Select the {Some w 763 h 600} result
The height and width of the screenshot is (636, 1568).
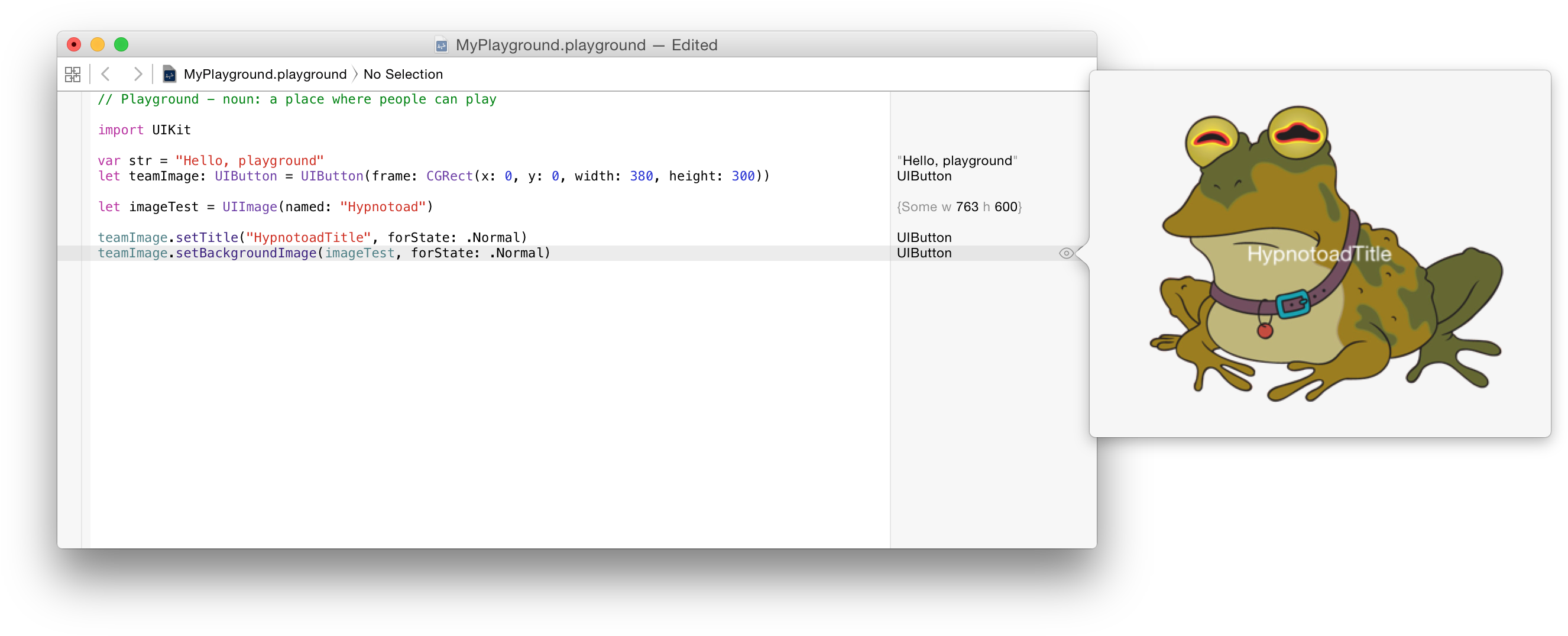point(958,207)
